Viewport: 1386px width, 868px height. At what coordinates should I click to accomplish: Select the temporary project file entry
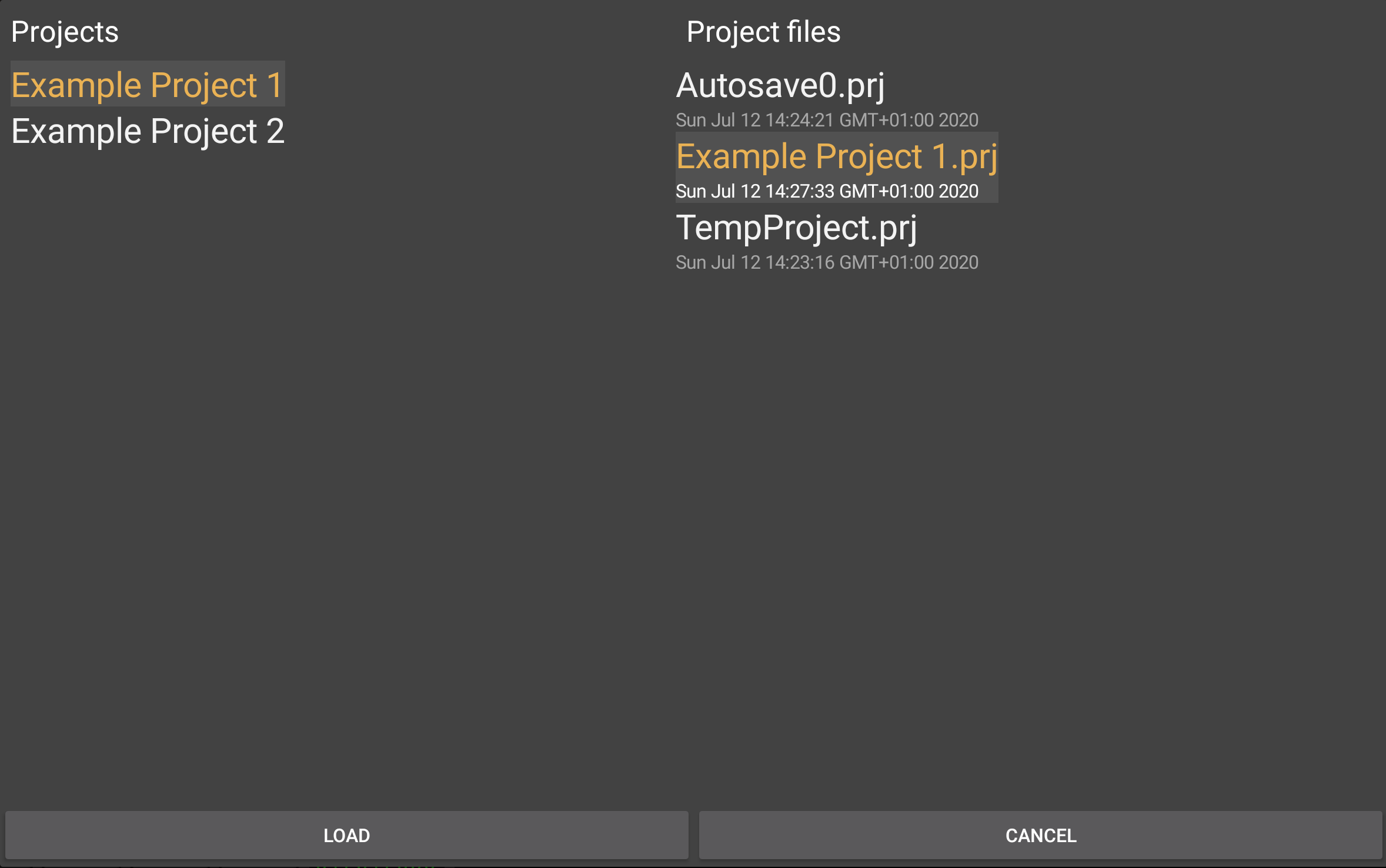(796, 228)
